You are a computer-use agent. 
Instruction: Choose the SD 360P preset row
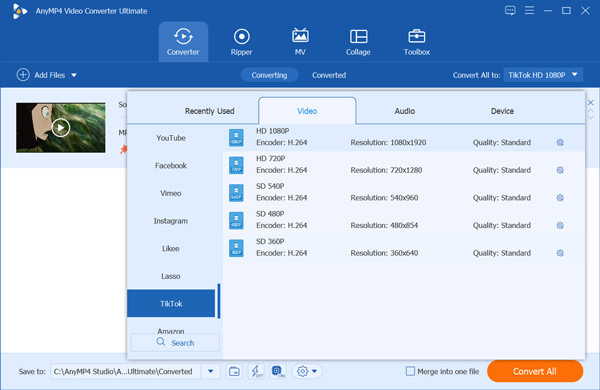(x=404, y=248)
